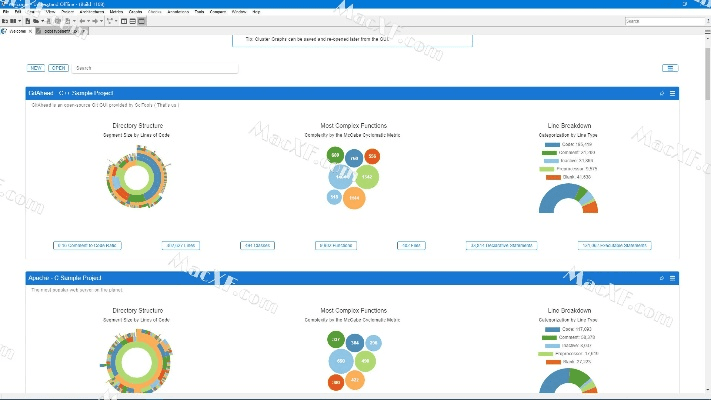Click the Apache panel search icon
Viewport: 711px width, 400px height.
coord(662,277)
